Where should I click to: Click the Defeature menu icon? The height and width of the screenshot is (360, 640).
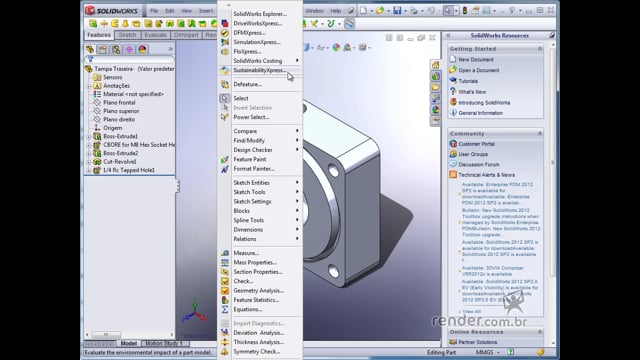(225, 84)
